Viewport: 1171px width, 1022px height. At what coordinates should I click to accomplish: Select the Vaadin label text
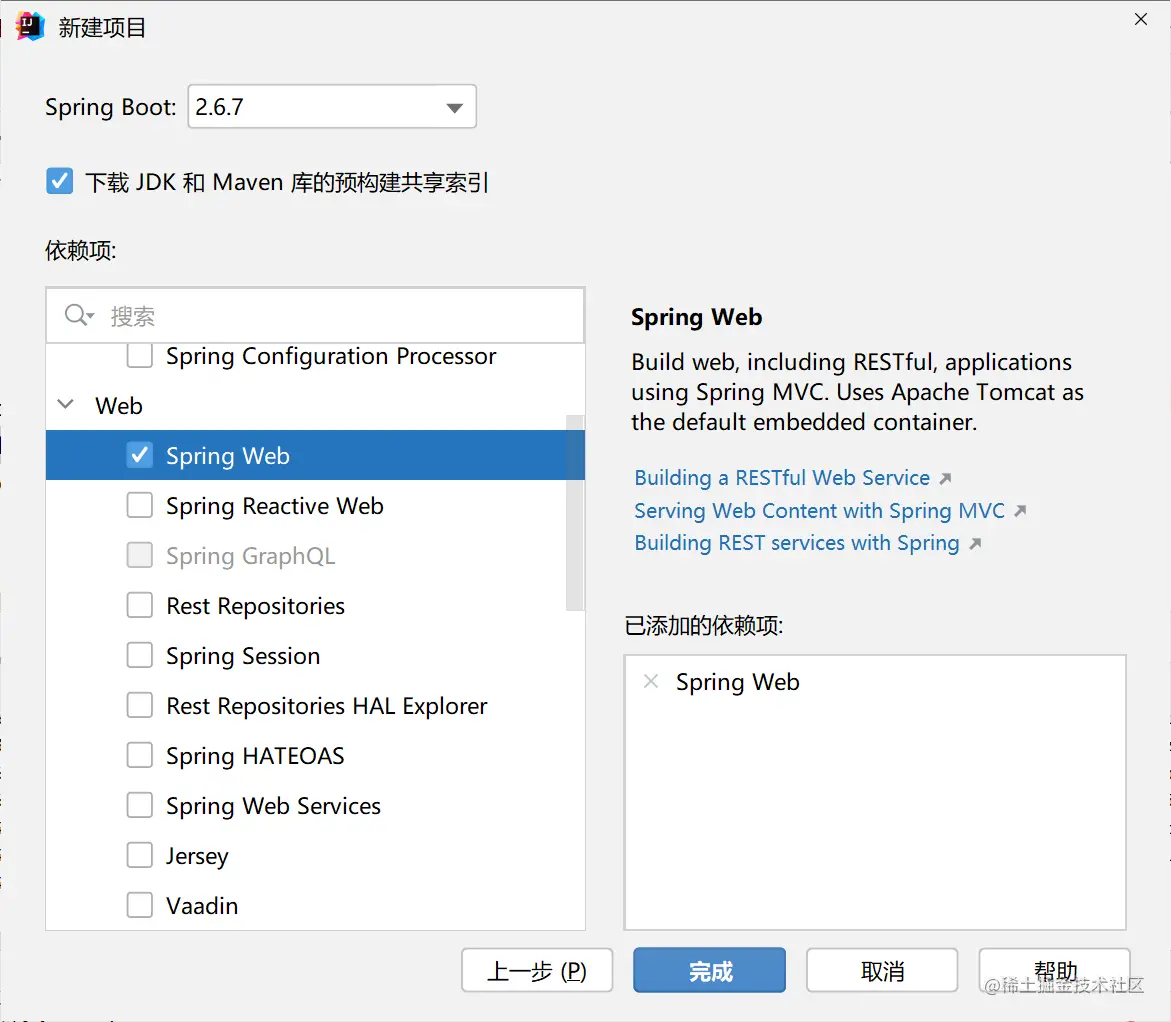[202, 905]
